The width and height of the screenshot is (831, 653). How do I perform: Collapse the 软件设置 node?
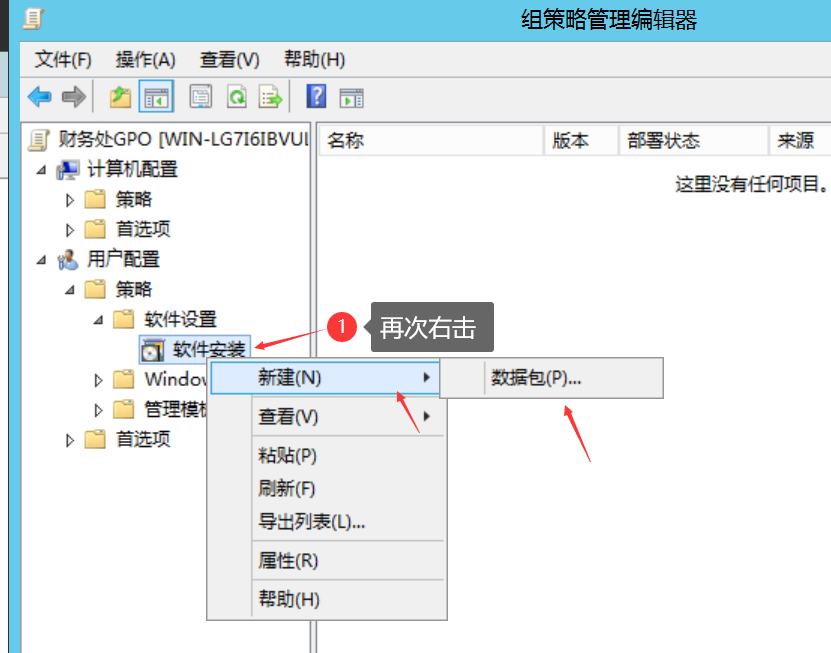point(98,320)
